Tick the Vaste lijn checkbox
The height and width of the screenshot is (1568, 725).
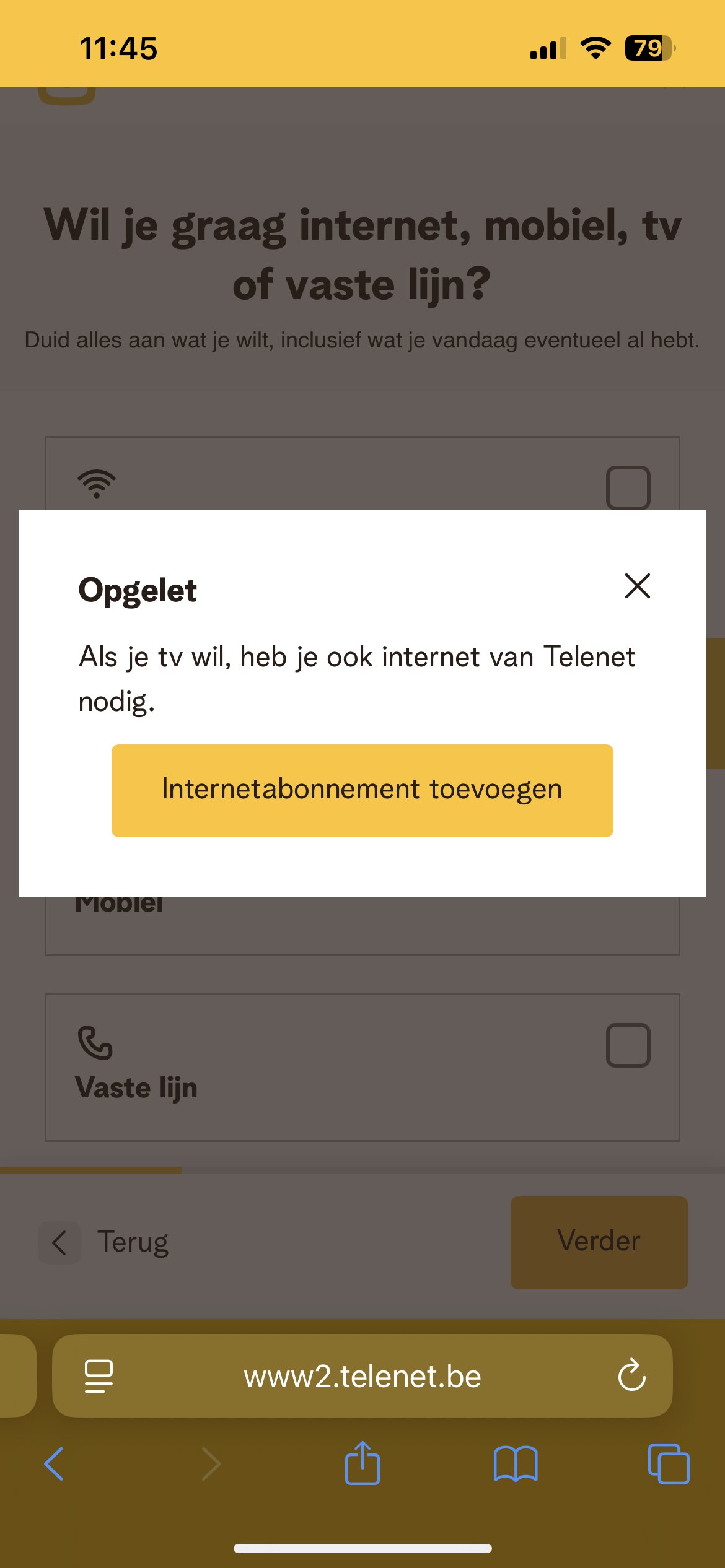click(628, 1045)
